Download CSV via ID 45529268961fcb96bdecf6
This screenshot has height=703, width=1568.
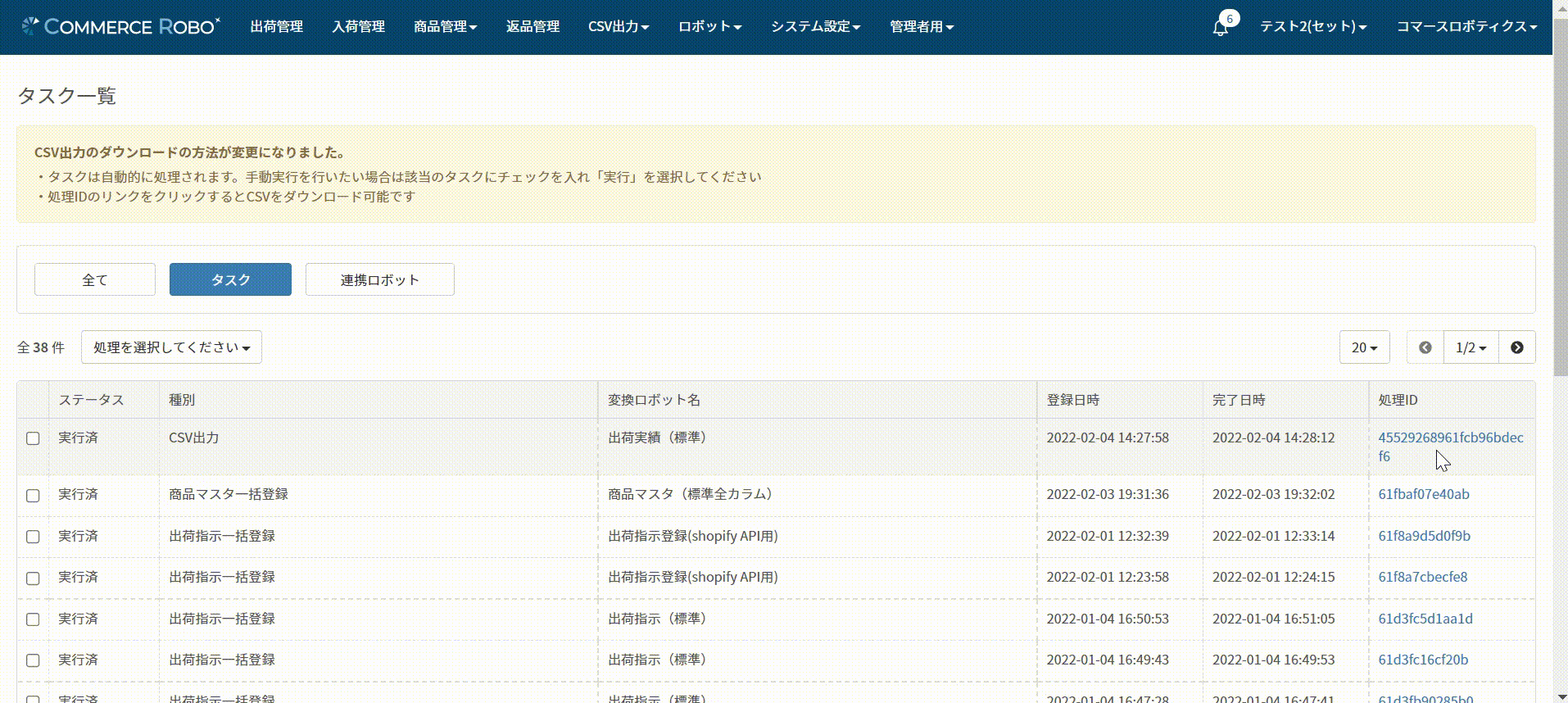(x=1450, y=447)
